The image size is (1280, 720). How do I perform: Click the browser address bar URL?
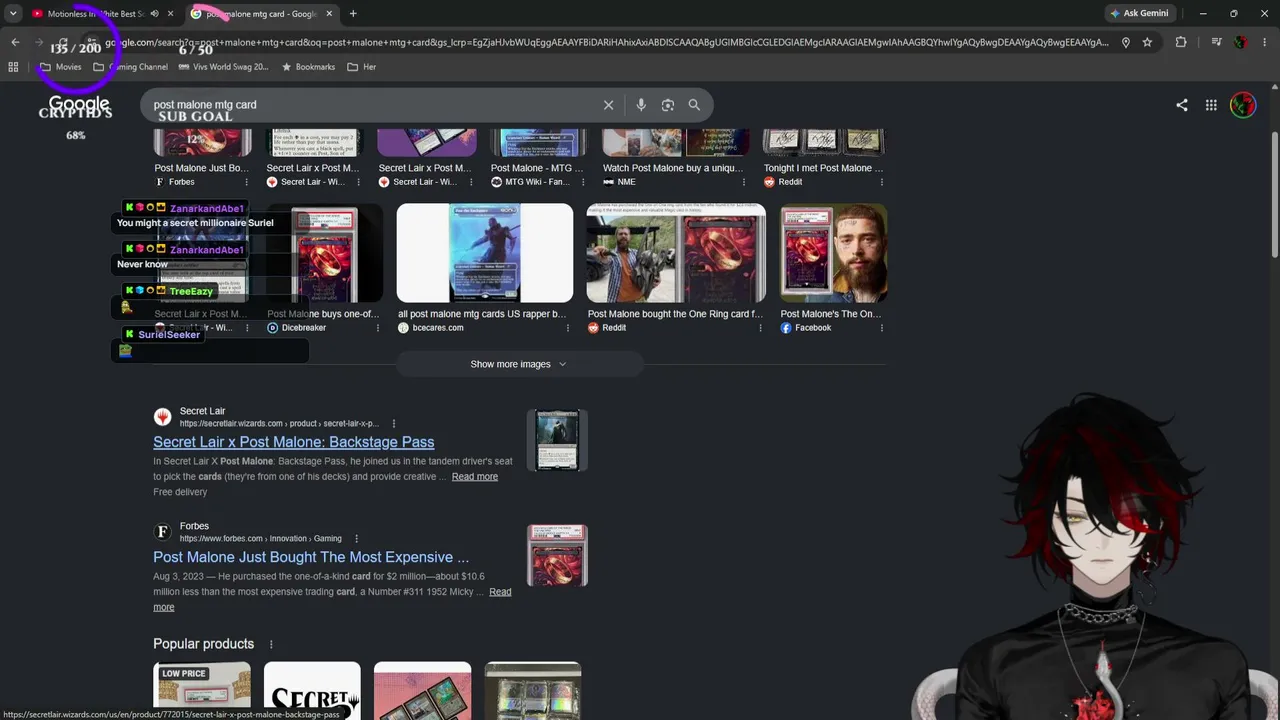pos(607,42)
